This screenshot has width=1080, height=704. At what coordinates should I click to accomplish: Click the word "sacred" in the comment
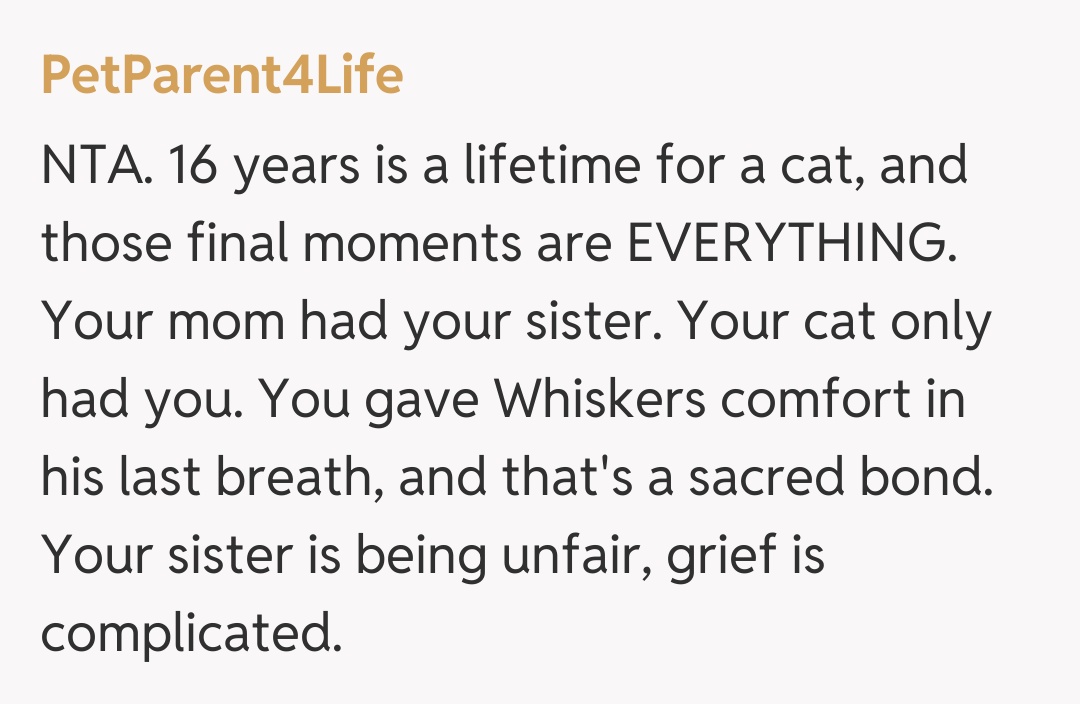[x=788, y=478]
